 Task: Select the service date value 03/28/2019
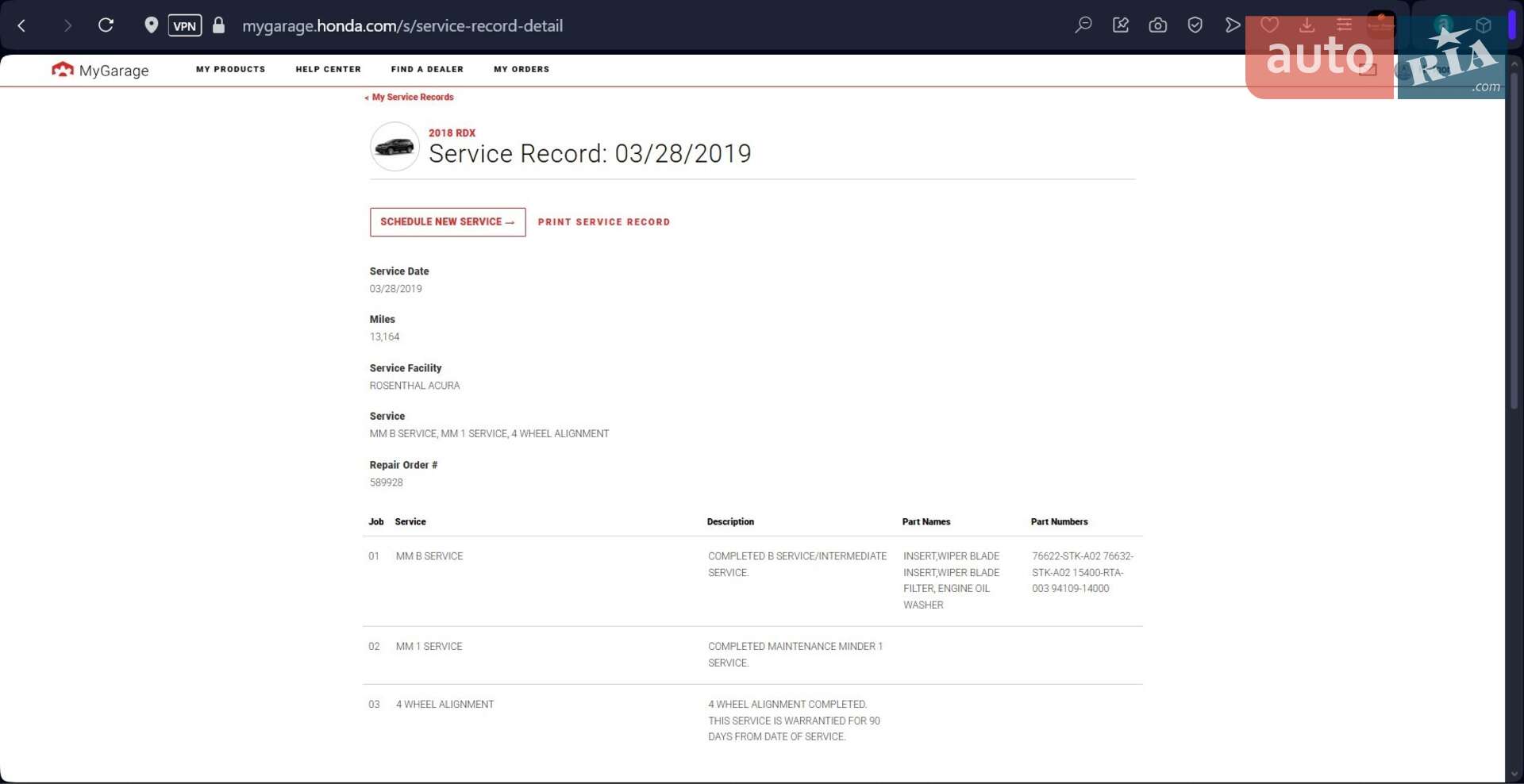[396, 289]
